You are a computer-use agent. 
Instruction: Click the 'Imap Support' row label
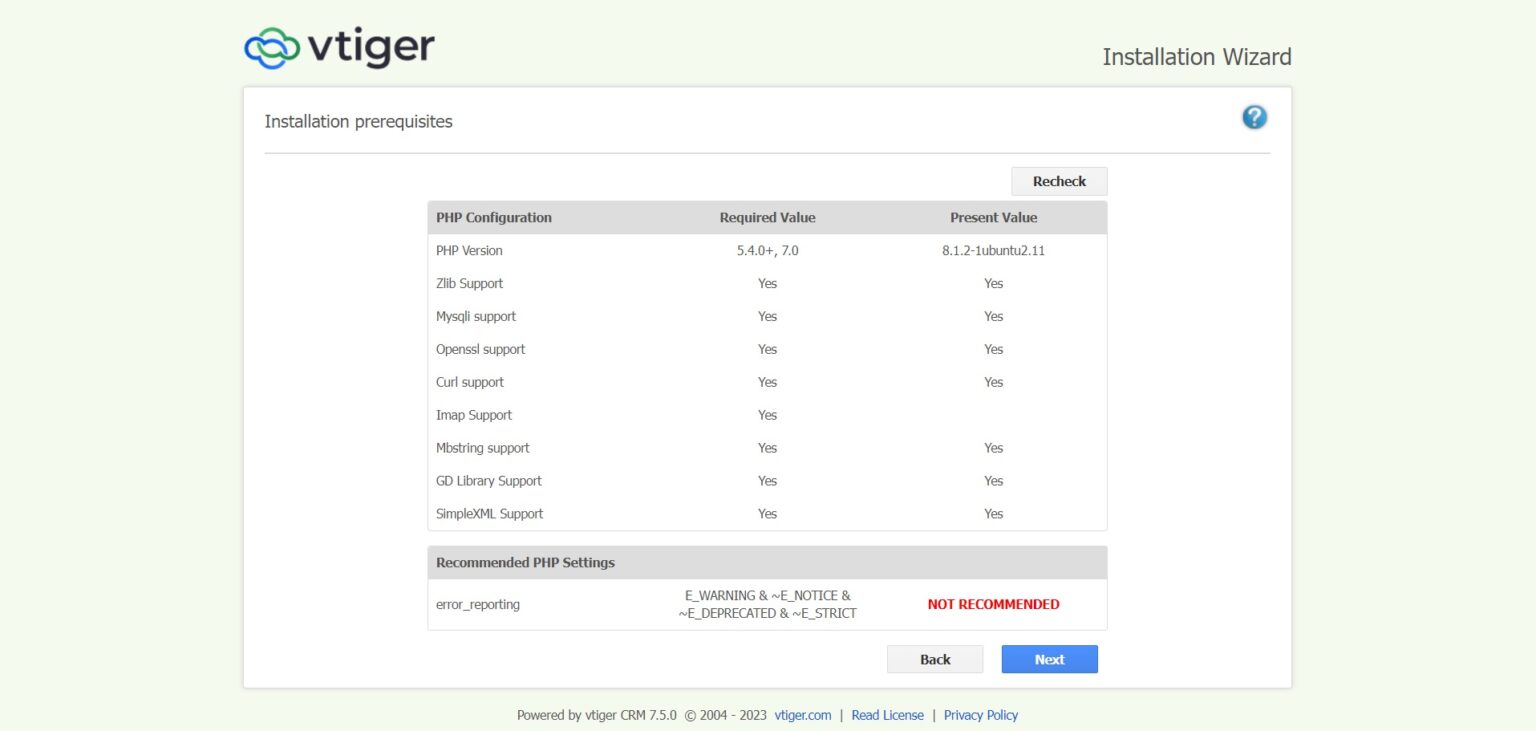474,415
